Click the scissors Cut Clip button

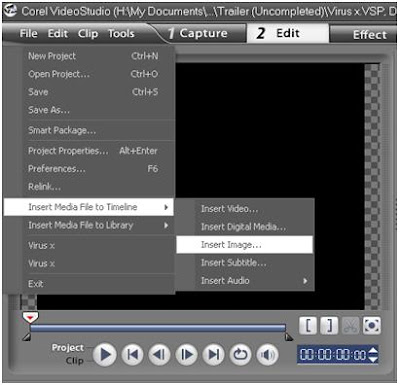pos(350,326)
